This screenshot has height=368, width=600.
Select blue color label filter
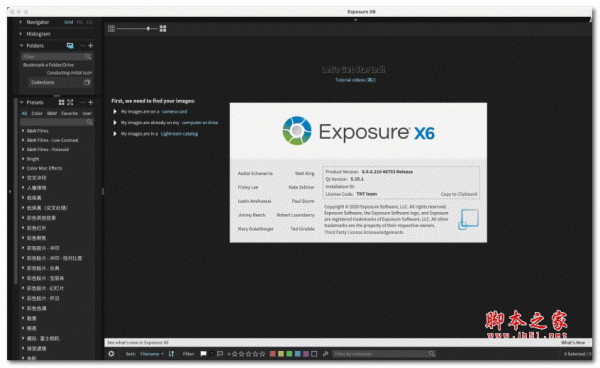click(297, 354)
